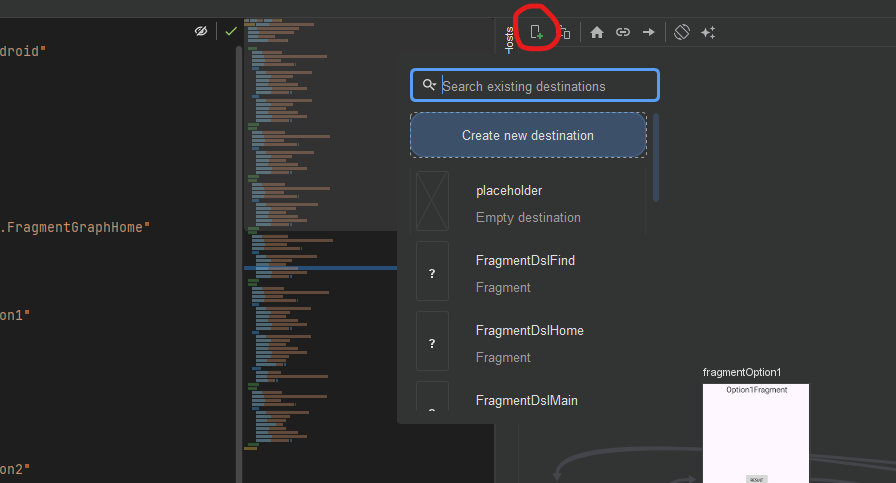Toggle the crossed-eye visibility icon in editor
This screenshot has height=483, width=896.
pyautogui.click(x=201, y=31)
